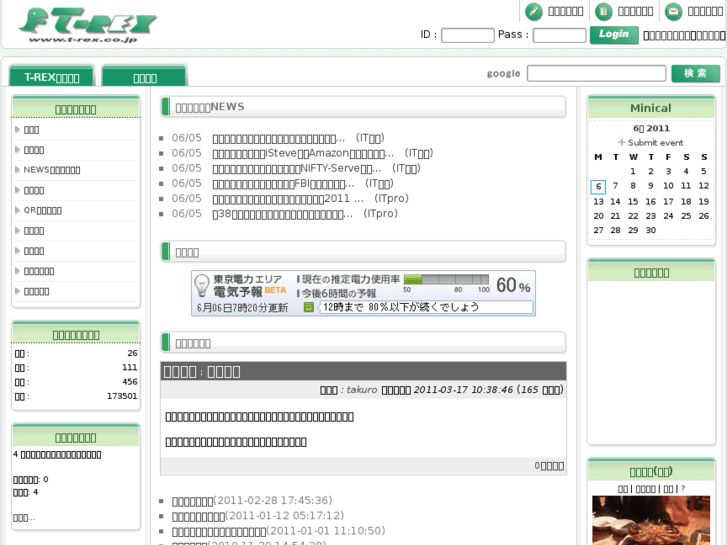Click the plus icon beside Submit event
Screen dimensions: 727x545
(x=621, y=142)
